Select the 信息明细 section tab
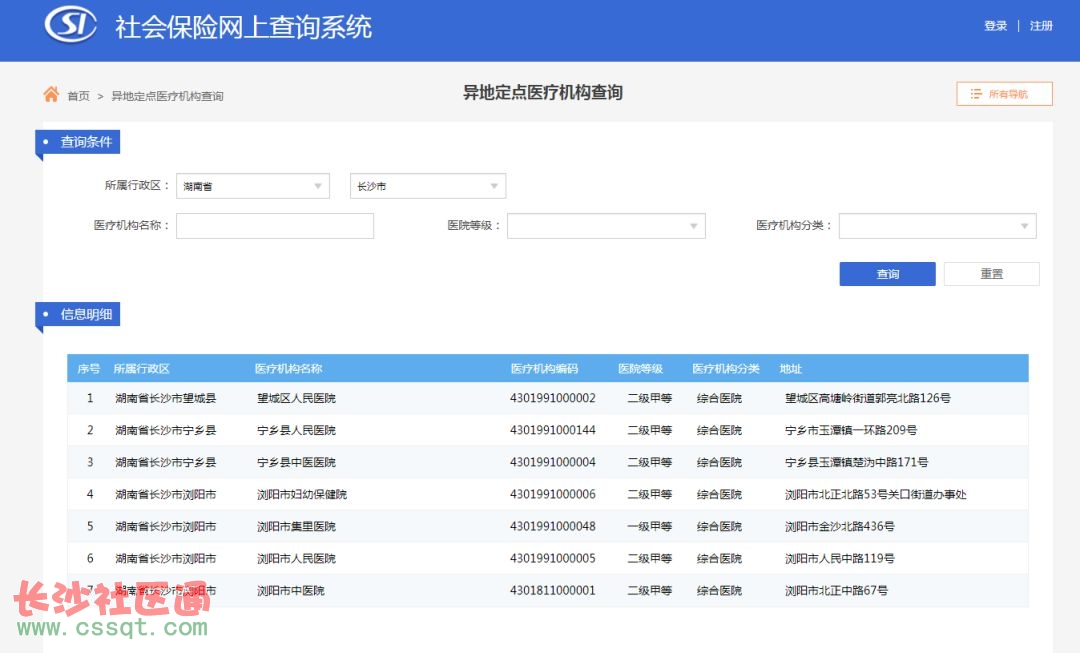The image size is (1080, 653). click(x=78, y=314)
